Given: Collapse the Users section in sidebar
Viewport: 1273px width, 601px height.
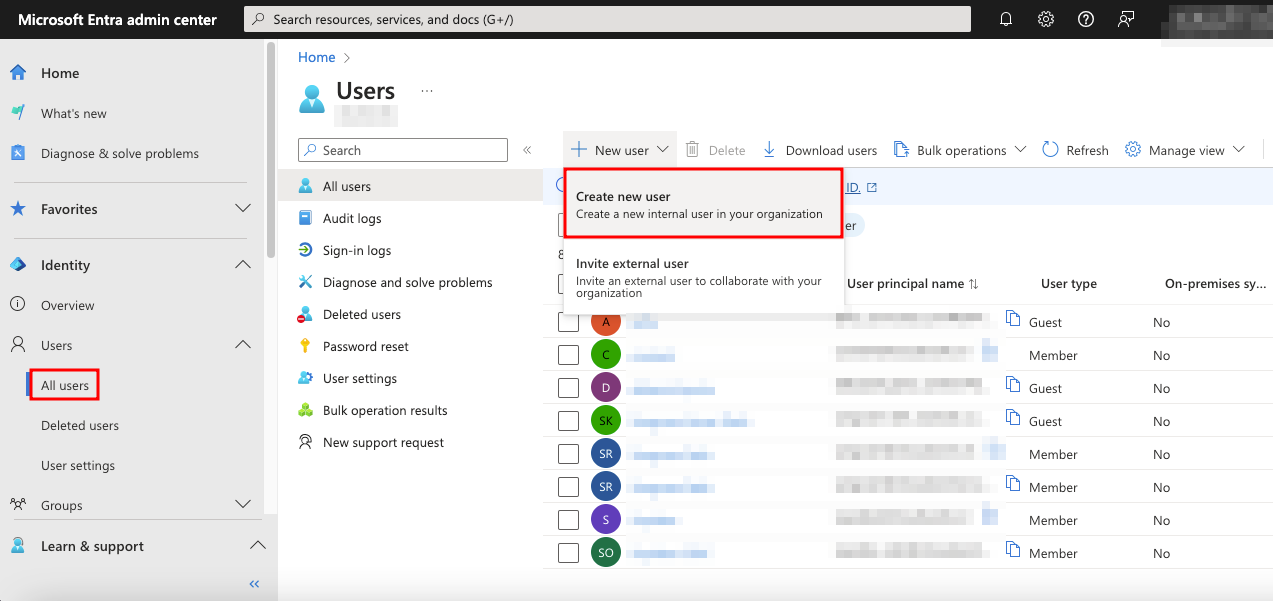Looking at the screenshot, I should 242,345.
